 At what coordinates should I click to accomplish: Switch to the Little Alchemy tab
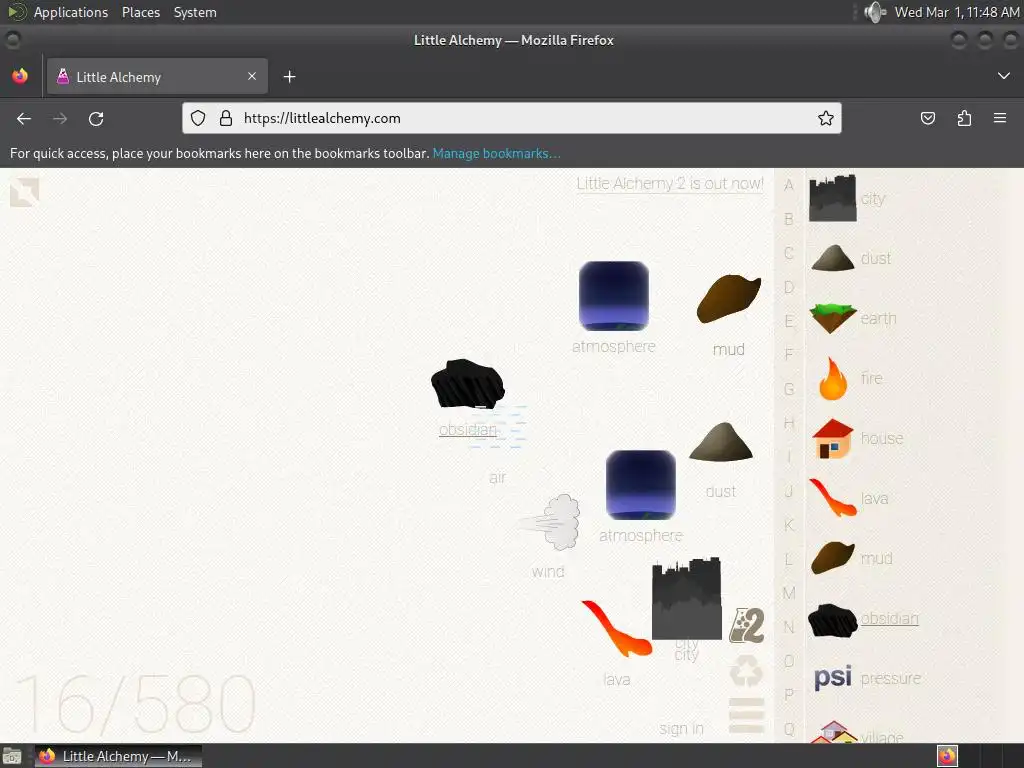(x=157, y=76)
